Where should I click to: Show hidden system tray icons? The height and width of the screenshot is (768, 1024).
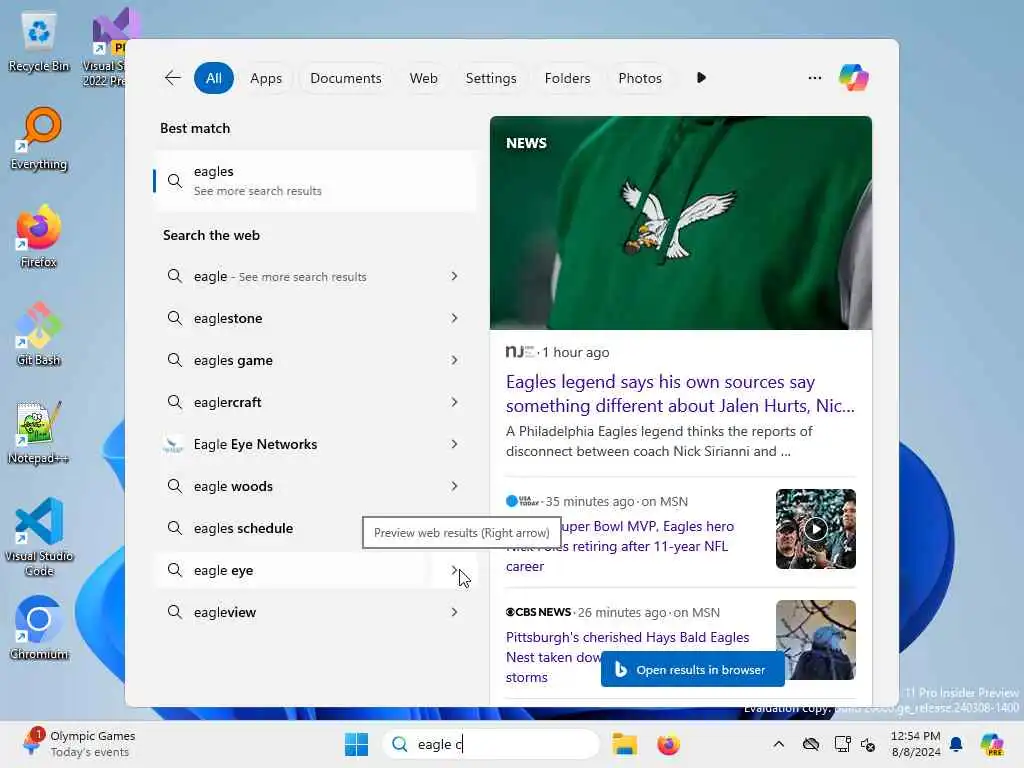pos(778,744)
